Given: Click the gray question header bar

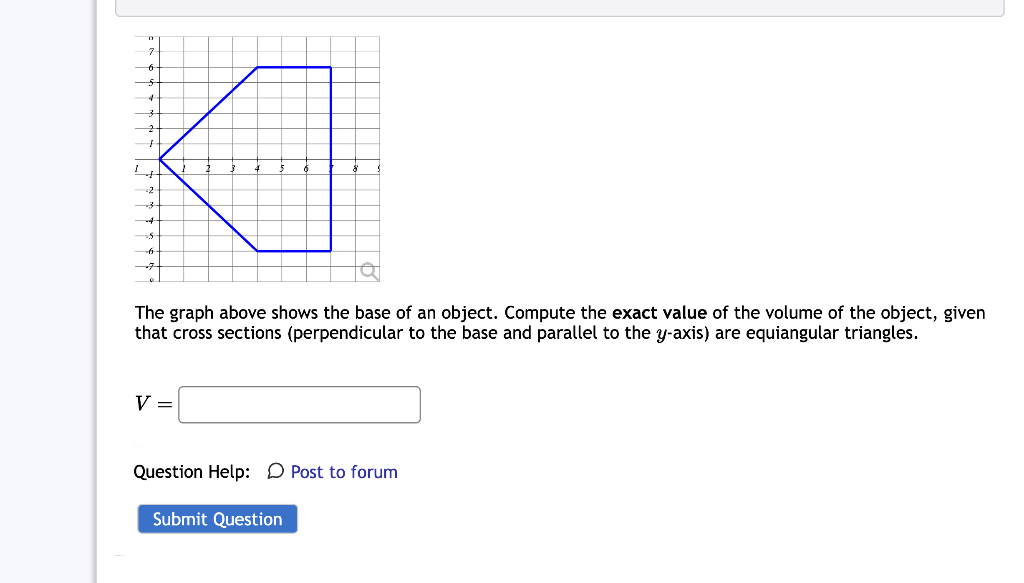Looking at the screenshot, I should [560, 8].
